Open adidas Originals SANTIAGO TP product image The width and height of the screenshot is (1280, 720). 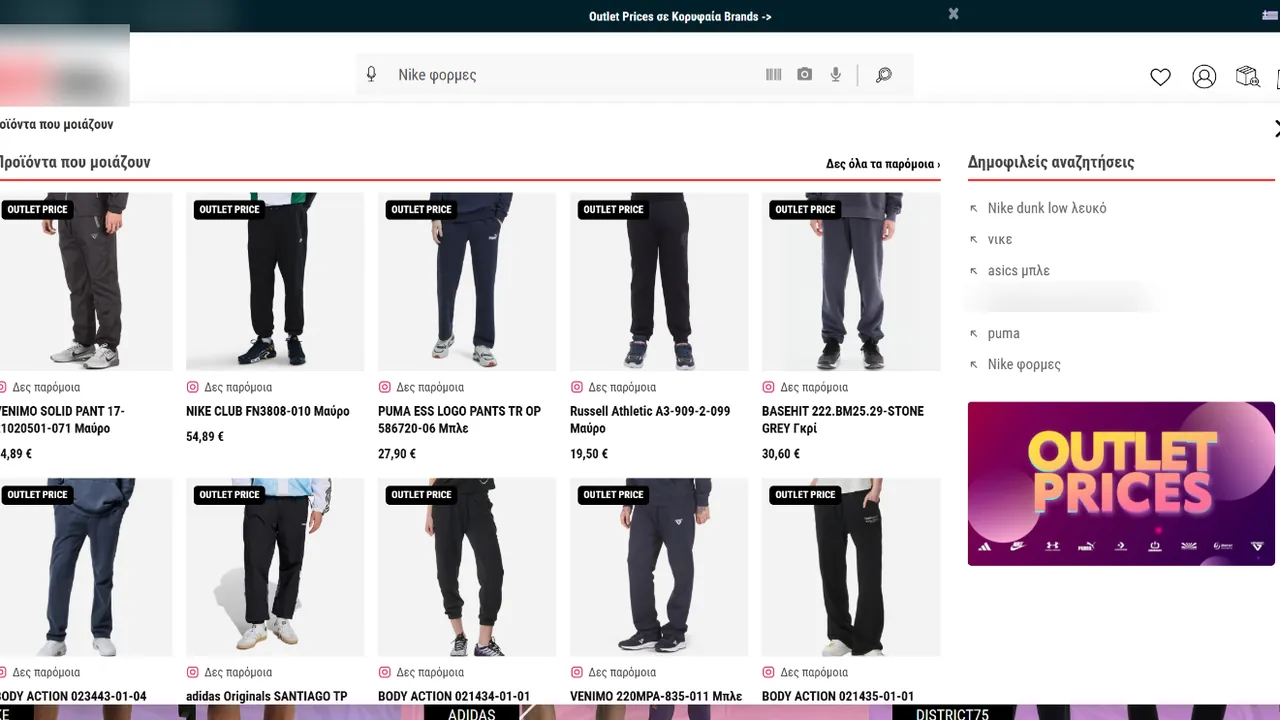[275, 567]
